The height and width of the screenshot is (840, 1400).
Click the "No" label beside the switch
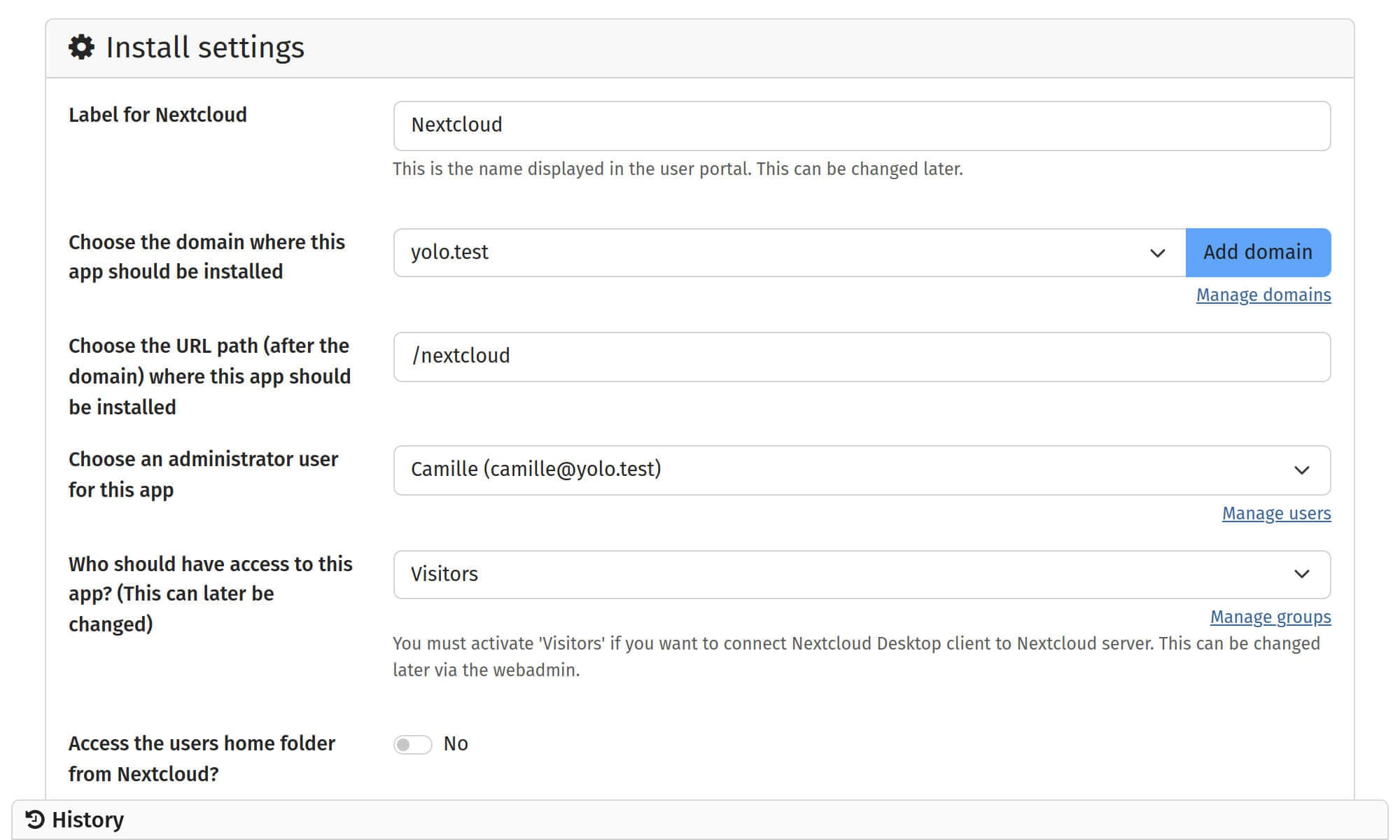coord(456,743)
